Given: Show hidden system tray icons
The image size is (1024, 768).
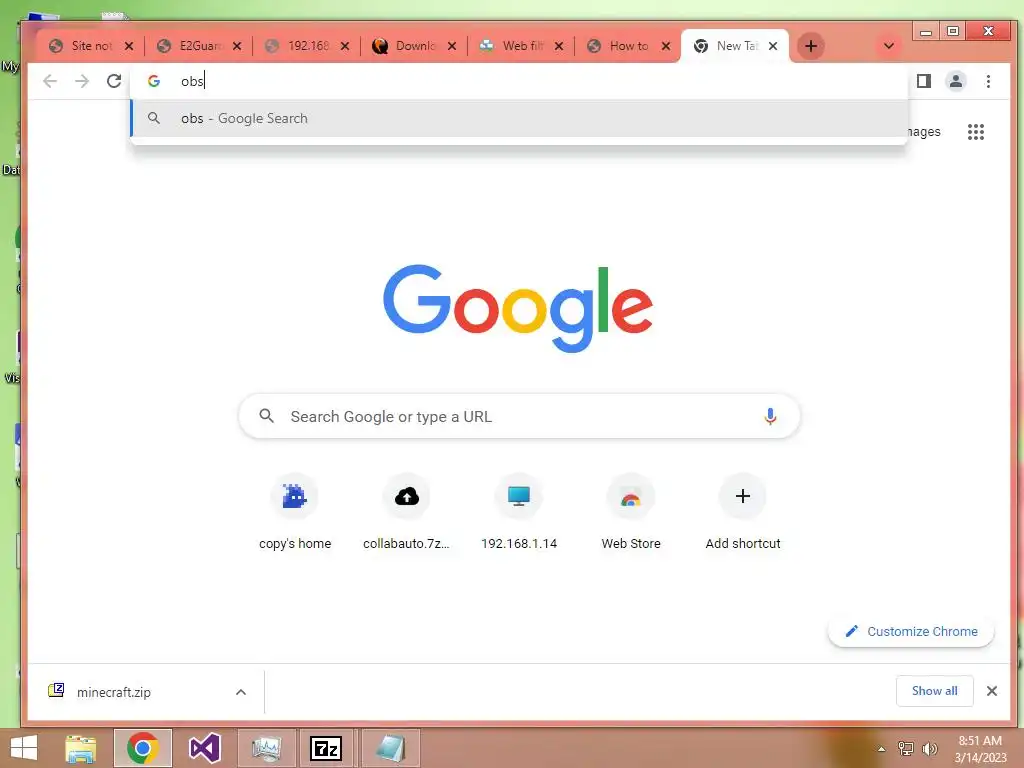Looking at the screenshot, I should point(881,749).
